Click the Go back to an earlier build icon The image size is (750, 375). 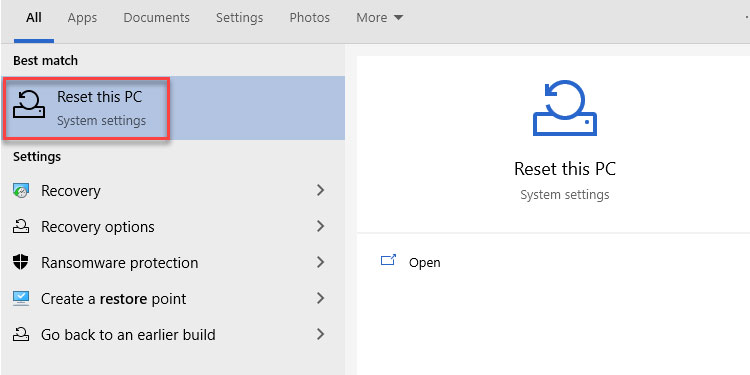pos(21,334)
